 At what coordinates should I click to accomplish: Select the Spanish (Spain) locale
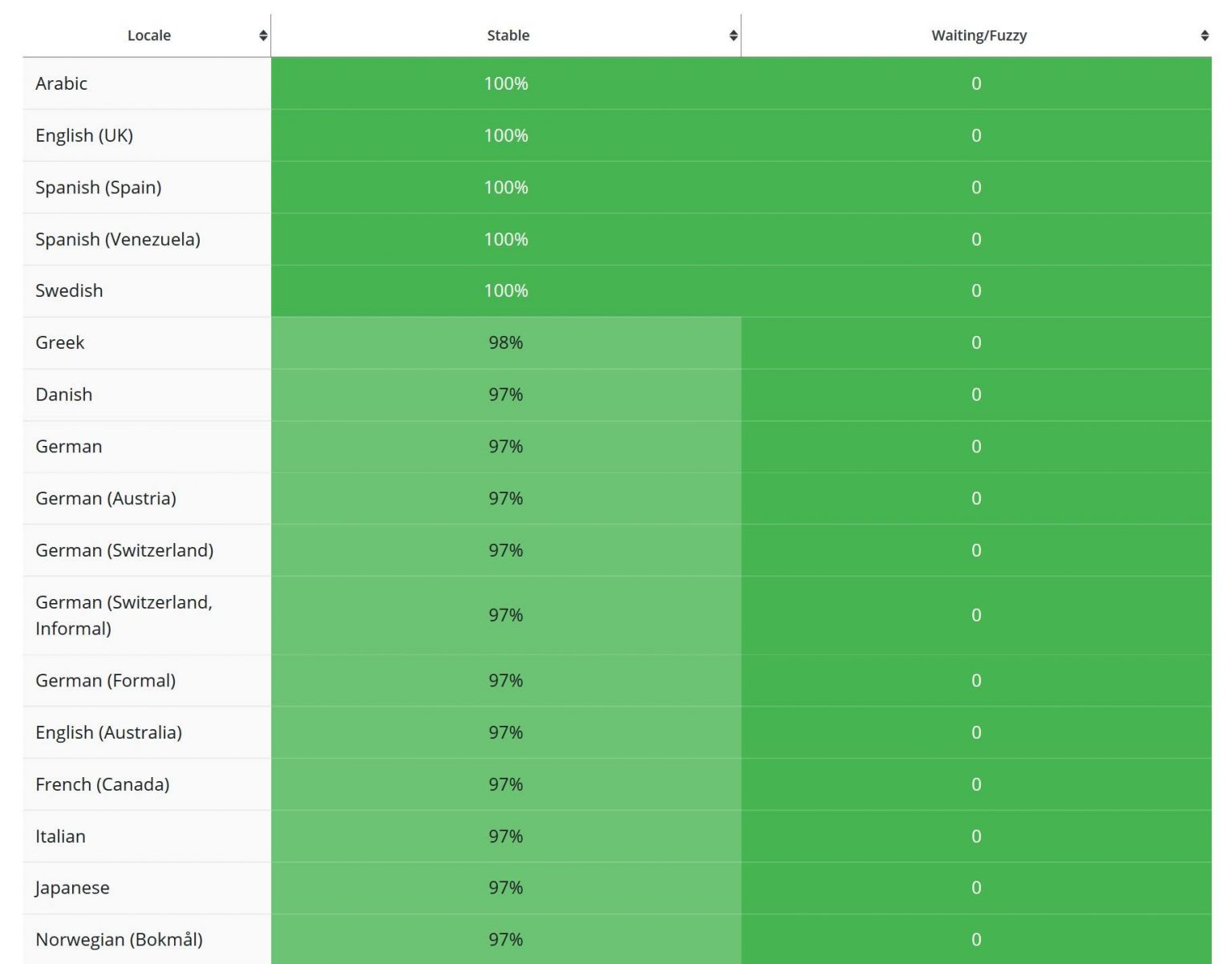point(98,187)
